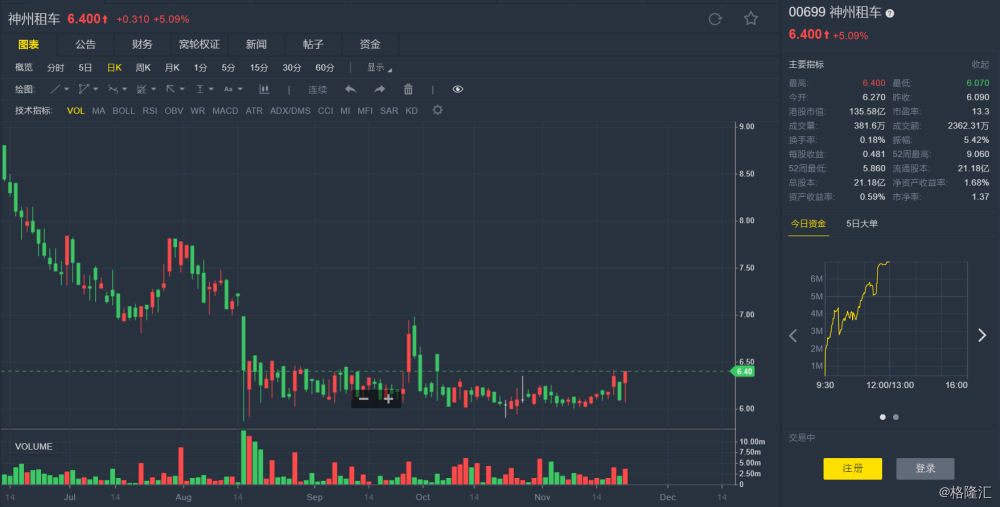Viewport: 1000px width, 507px height.
Task: Select the 月K monthly candlestick timeframe
Action: click(172, 68)
